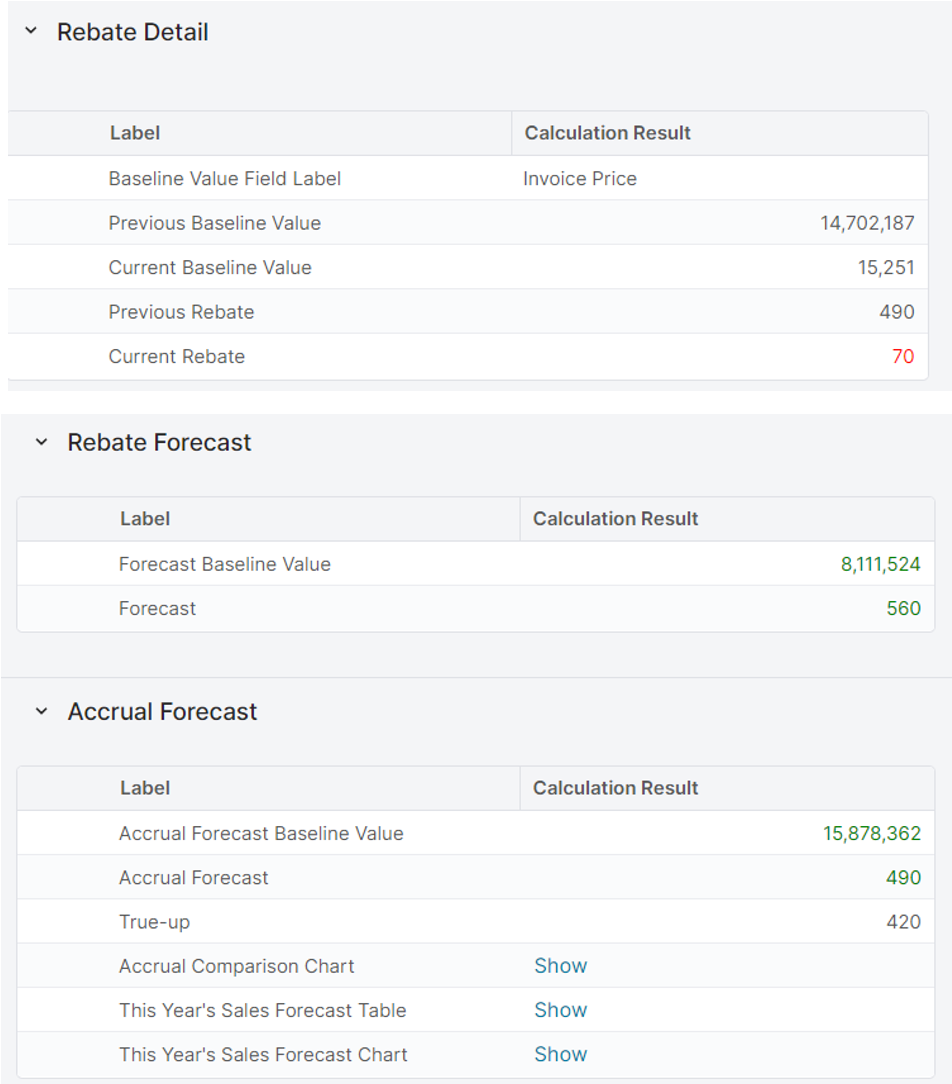Click the Invoice Price cell

pyautogui.click(x=580, y=179)
